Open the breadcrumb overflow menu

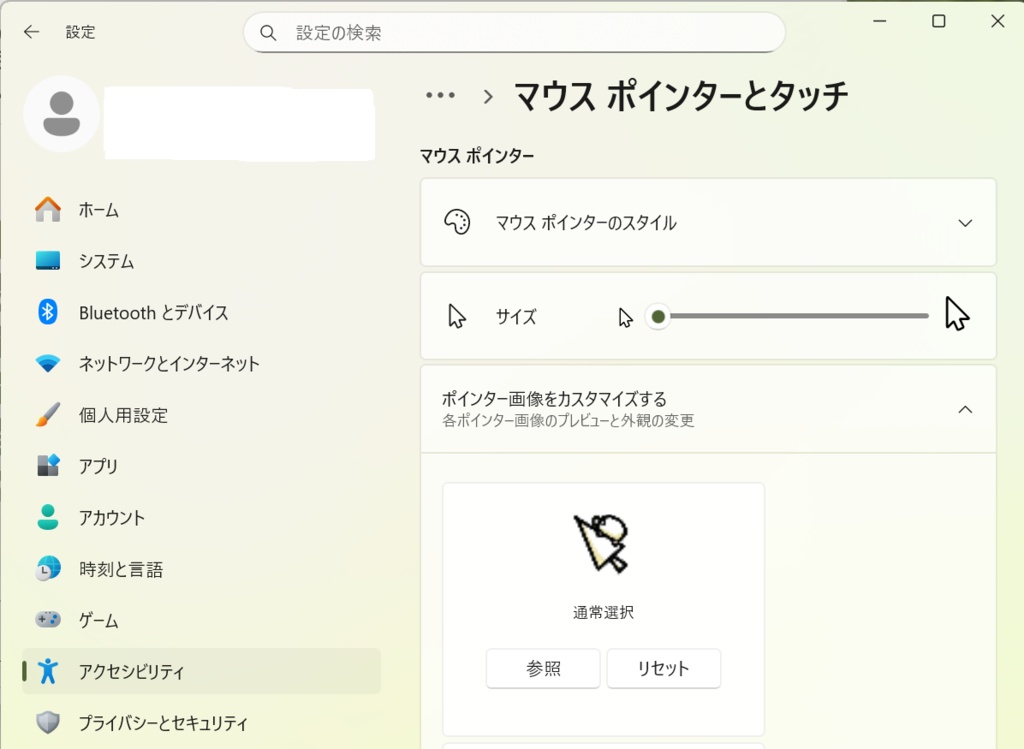[x=440, y=94]
